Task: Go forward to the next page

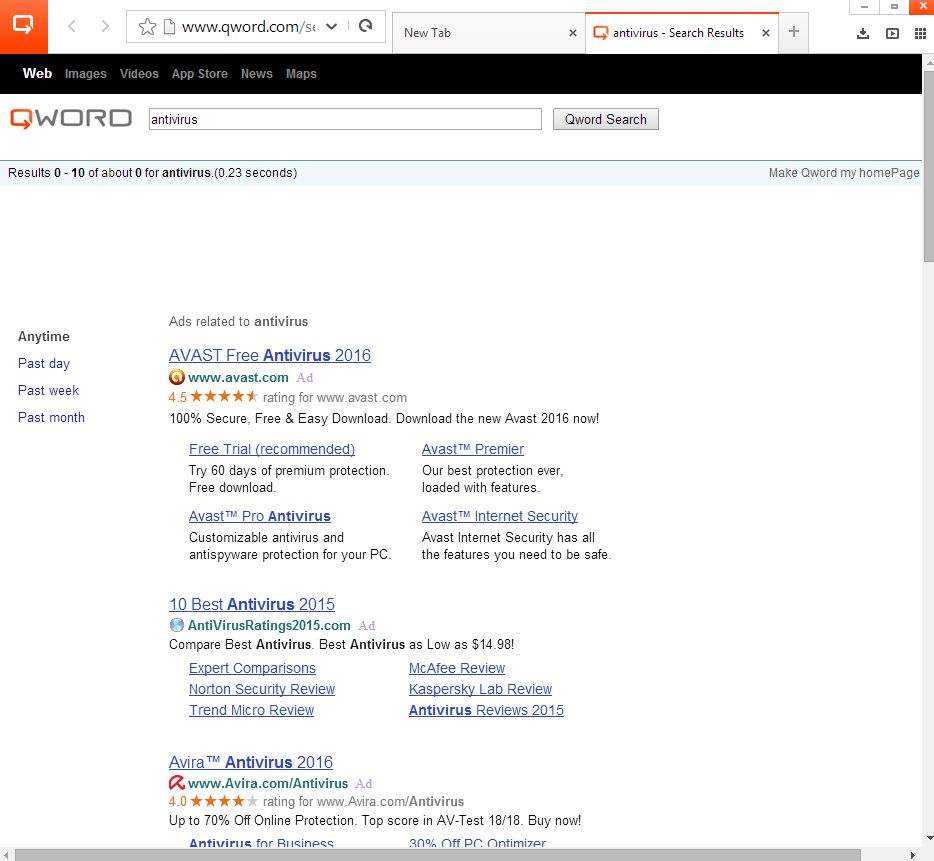Action: 105,27
